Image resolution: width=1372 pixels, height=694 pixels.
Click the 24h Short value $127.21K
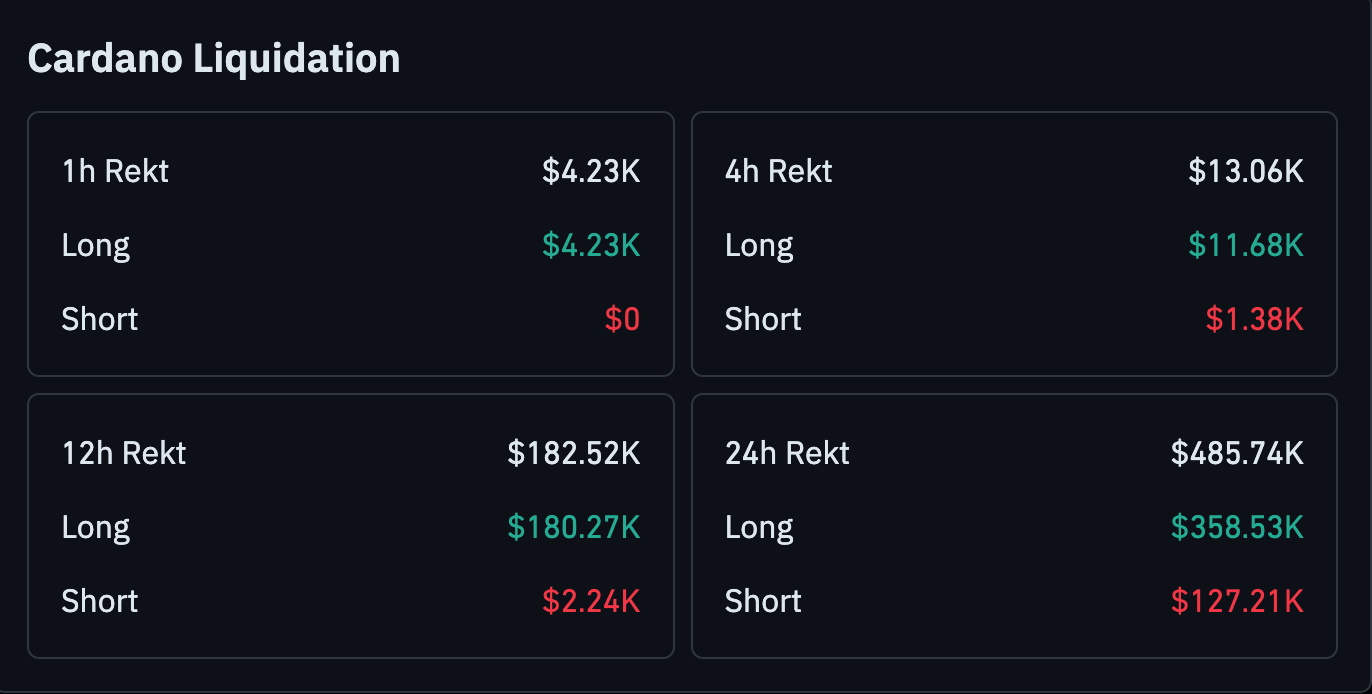1237,601
